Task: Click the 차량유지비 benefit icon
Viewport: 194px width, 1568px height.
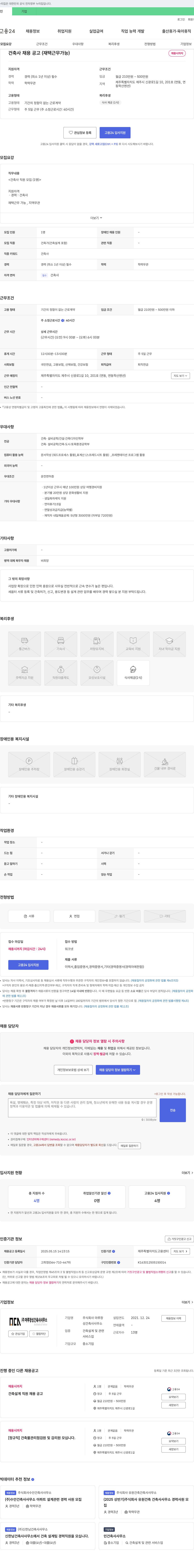Action: (97, 644)
